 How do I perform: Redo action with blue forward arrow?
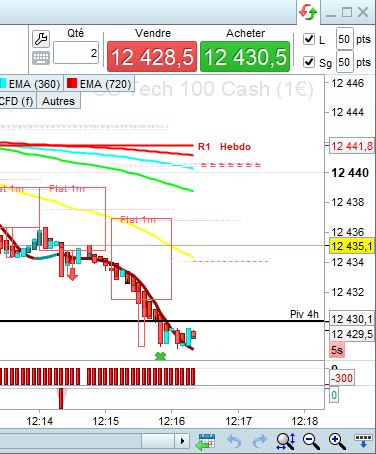coord(260,441)
